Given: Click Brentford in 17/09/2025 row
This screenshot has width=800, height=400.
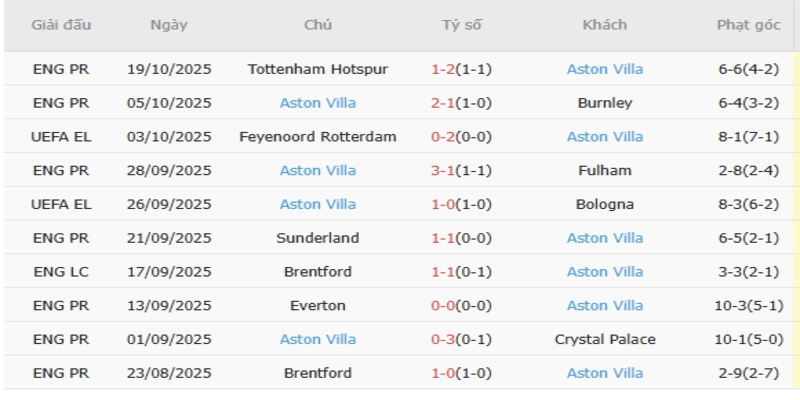Looking at the screenshot, I should (318, 272).
